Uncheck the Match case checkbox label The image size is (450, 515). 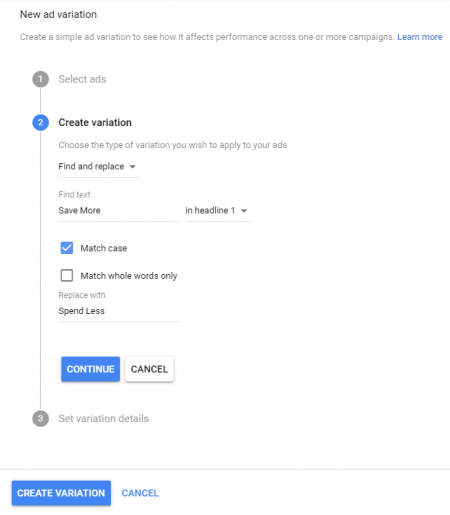coord(104,248)
